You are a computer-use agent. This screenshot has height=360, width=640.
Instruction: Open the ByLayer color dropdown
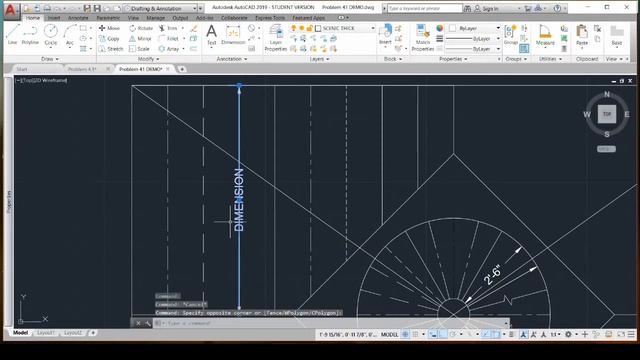coord(475,28)
